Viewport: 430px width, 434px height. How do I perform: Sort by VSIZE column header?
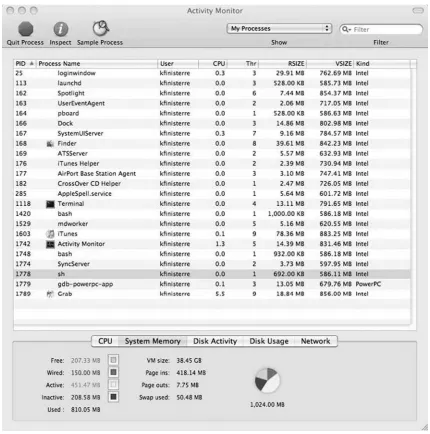click(330, 64)
